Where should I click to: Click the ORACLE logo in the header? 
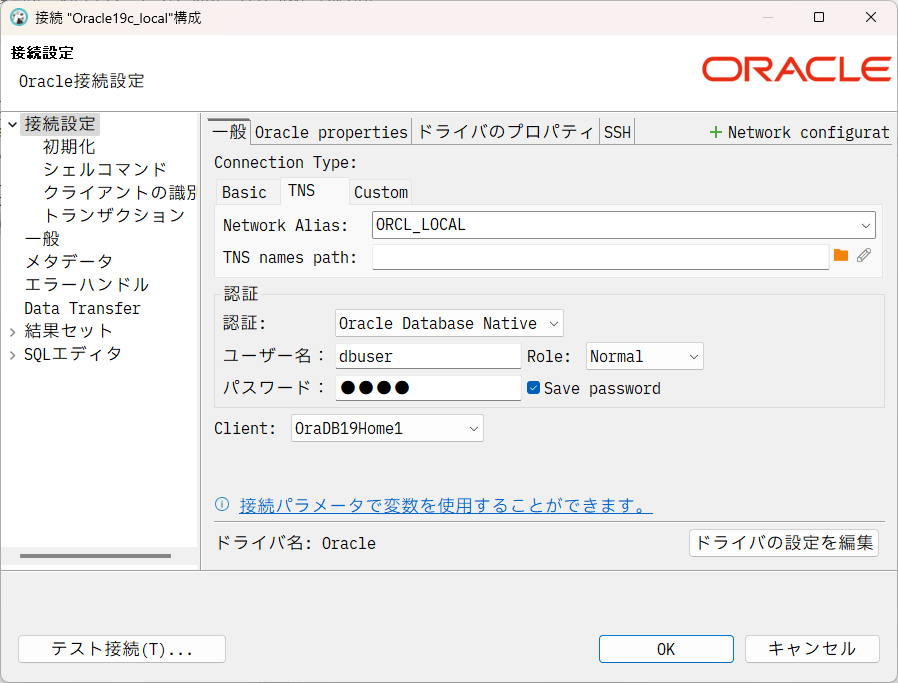[x=795, y=68]
